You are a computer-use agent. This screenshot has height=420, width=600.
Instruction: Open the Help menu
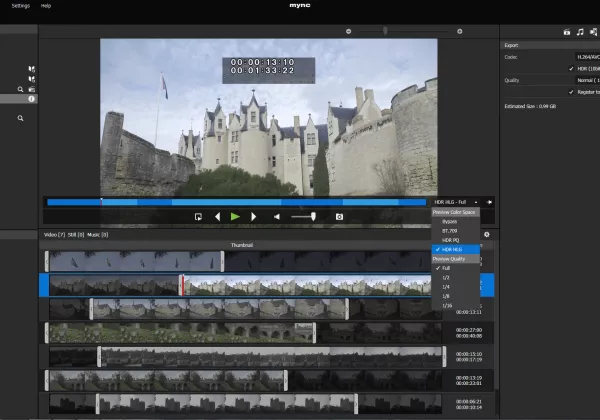point(46,6)
